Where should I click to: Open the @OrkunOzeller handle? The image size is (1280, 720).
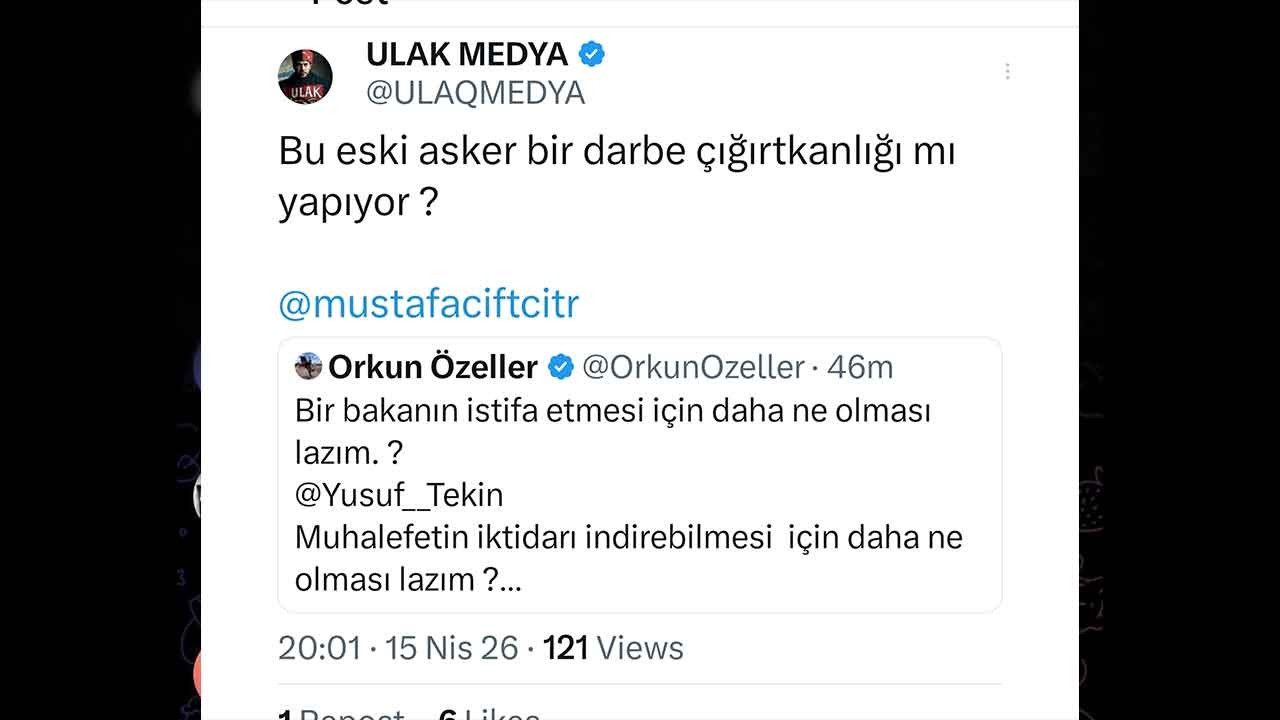693,367
